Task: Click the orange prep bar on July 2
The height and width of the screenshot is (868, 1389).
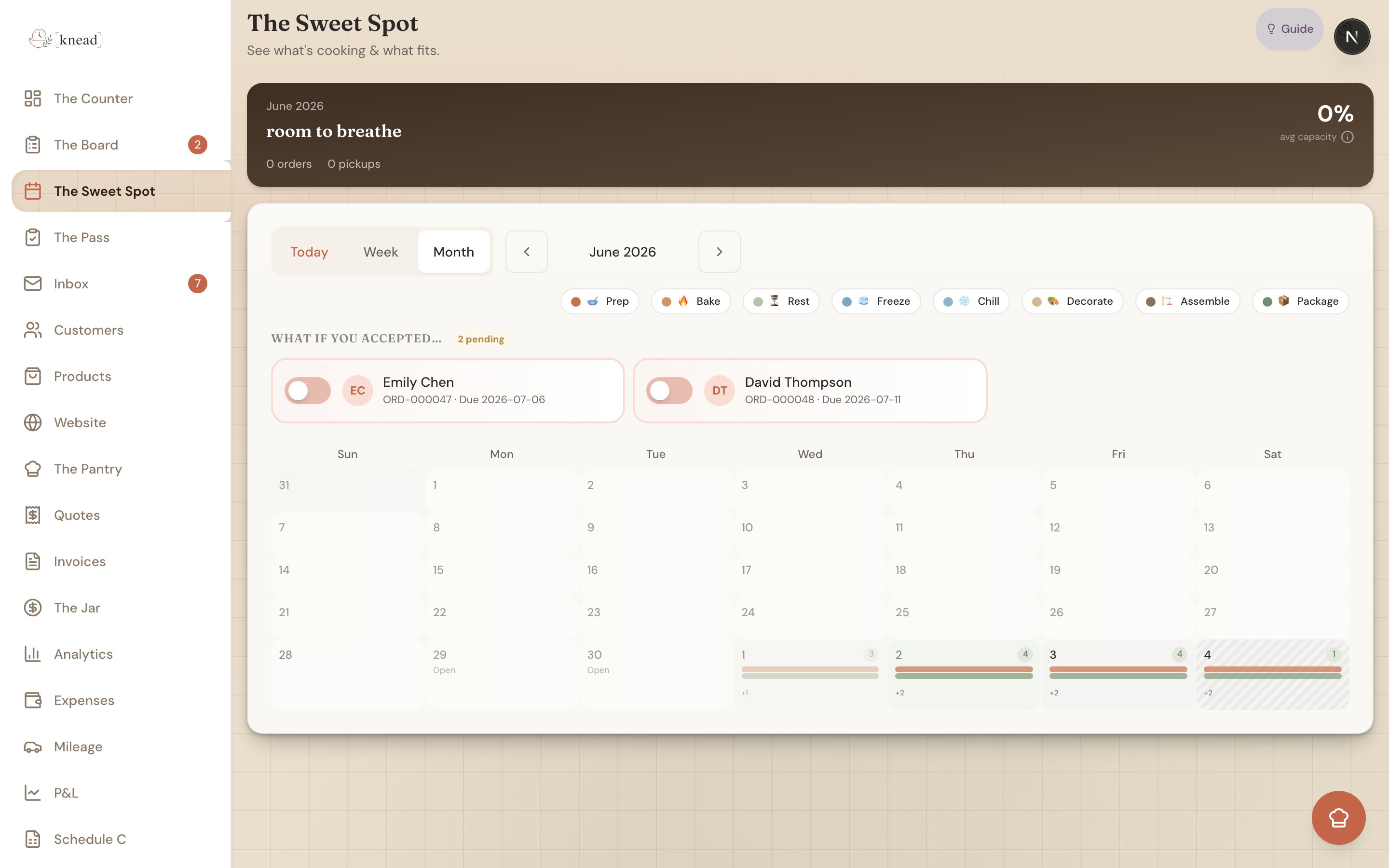Action: tap(964, 669)
